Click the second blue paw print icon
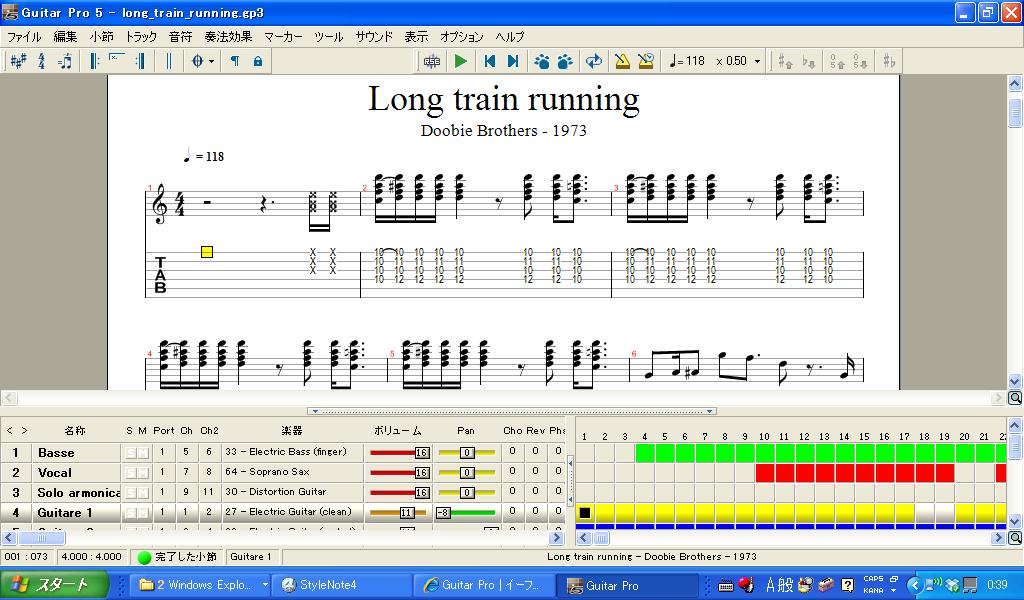1024x600 pixels. (565, 61)
